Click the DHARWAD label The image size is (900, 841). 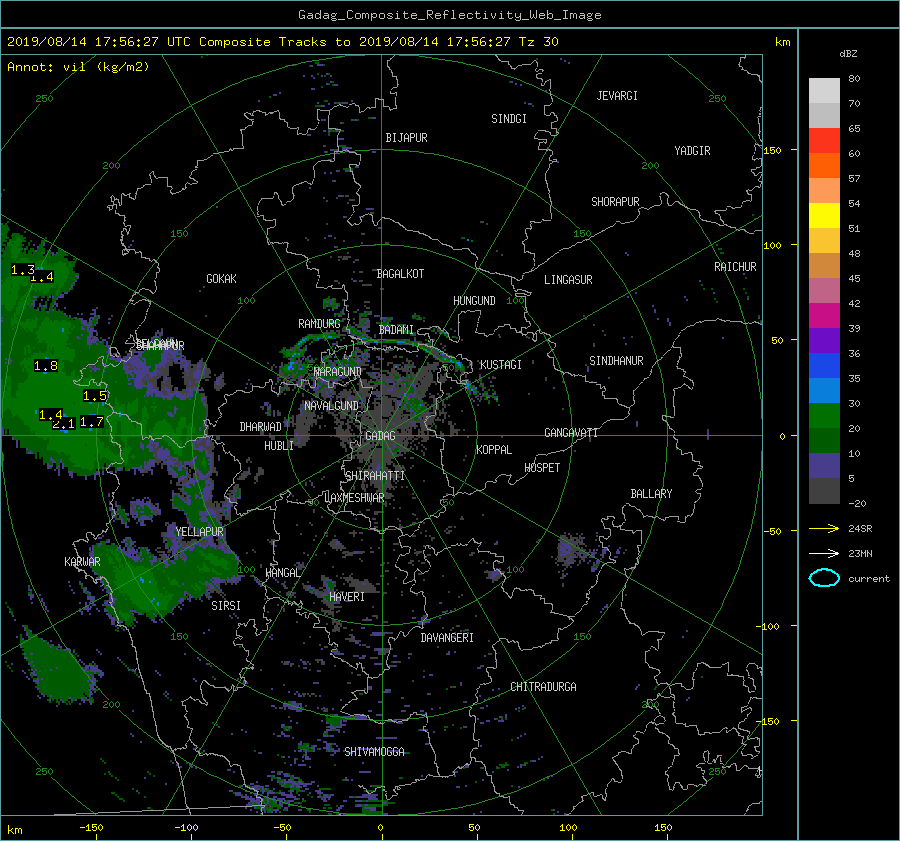pos(260,427)
